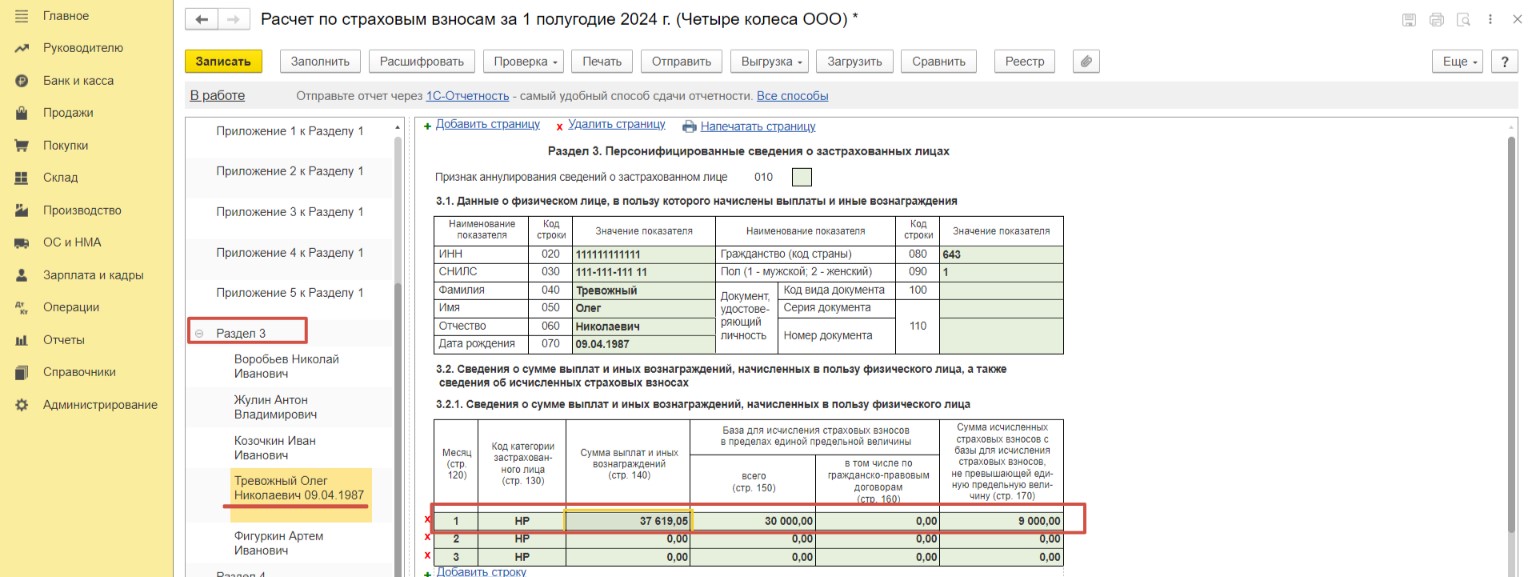Click the Загрузить button
Viewport: 1536px width, 577px height.
855,61
